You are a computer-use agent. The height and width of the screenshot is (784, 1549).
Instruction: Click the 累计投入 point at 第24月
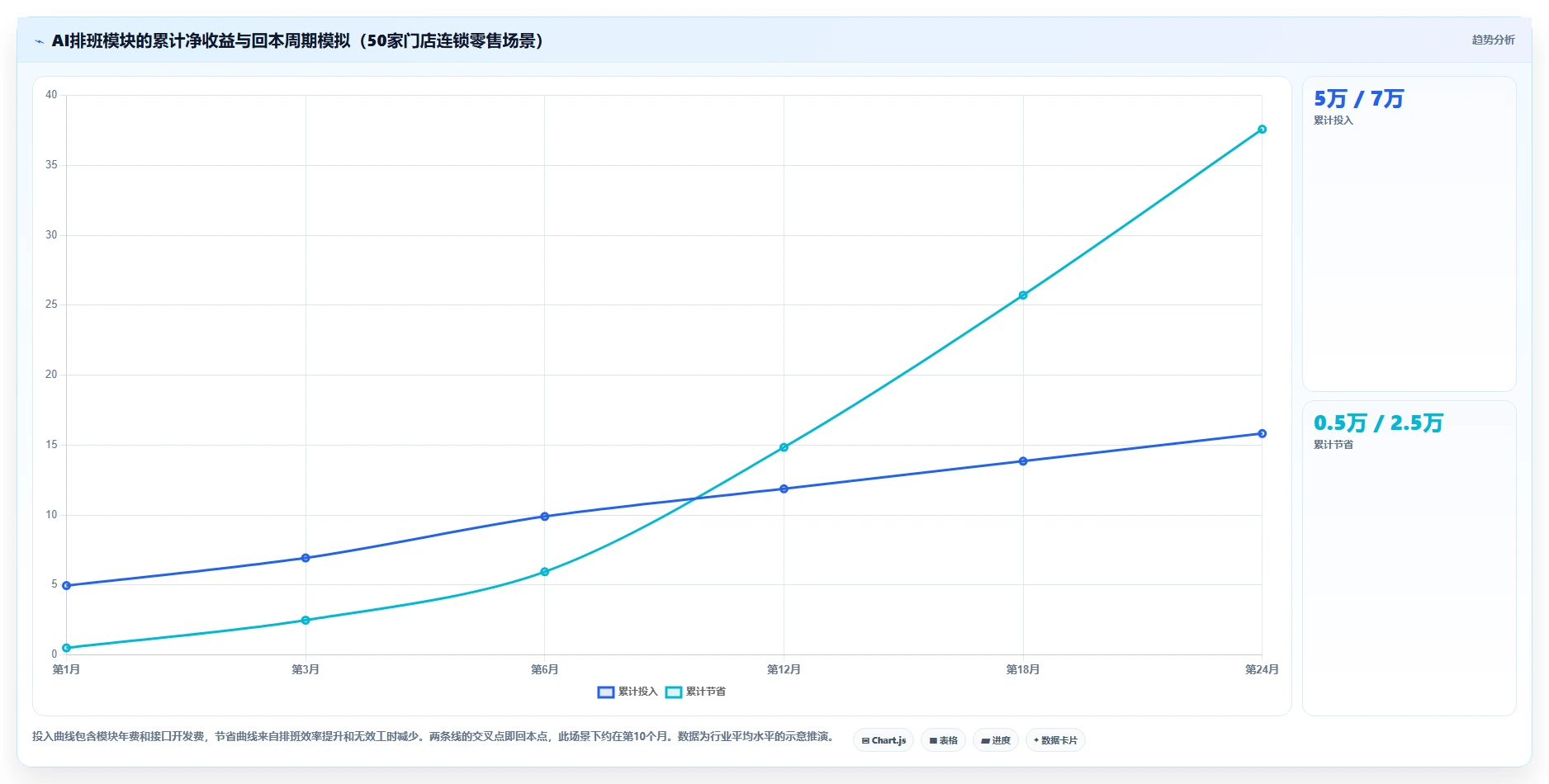(x=1262, y=433)
